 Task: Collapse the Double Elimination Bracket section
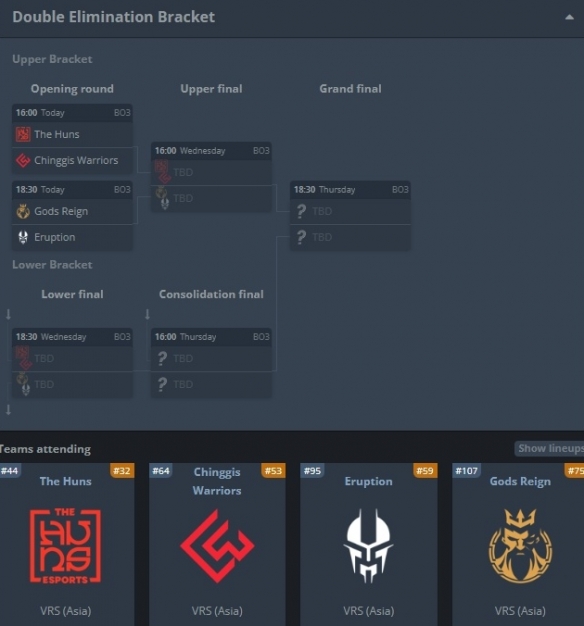pyautogui.click(x=569, y=17)
